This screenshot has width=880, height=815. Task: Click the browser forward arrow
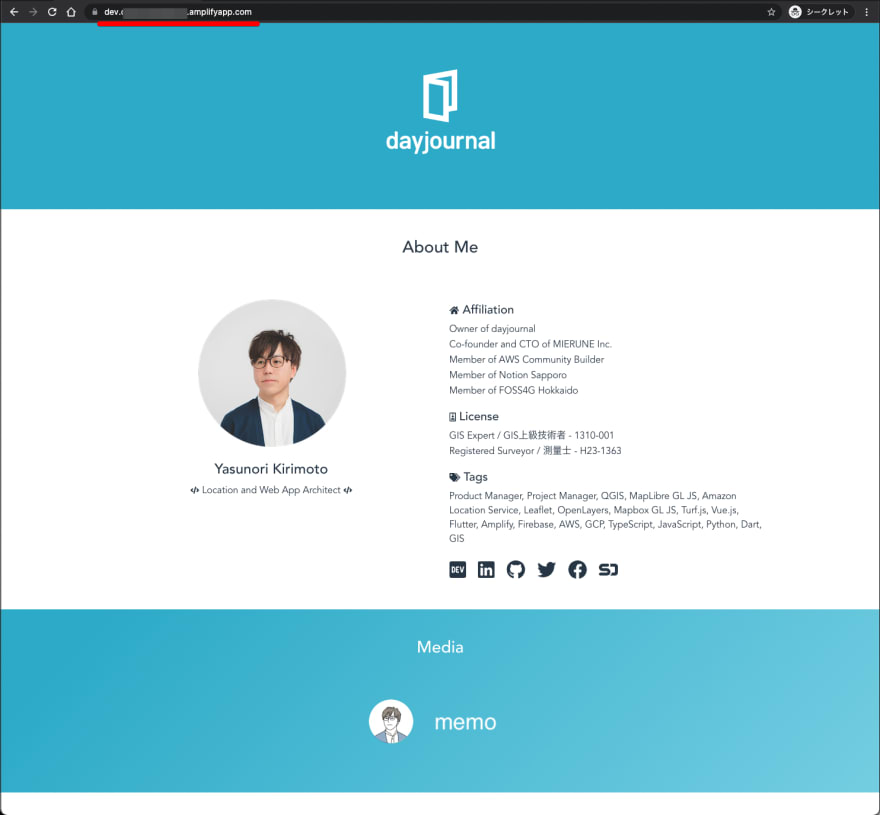33,12
